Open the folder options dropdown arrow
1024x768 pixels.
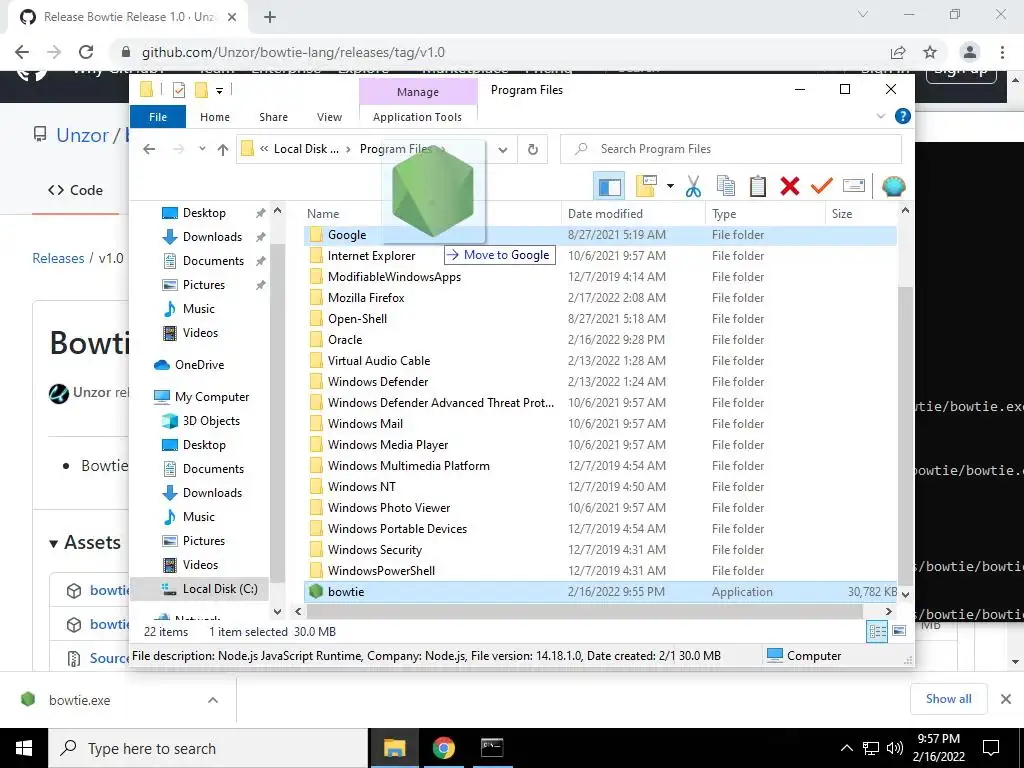[670, 187]
